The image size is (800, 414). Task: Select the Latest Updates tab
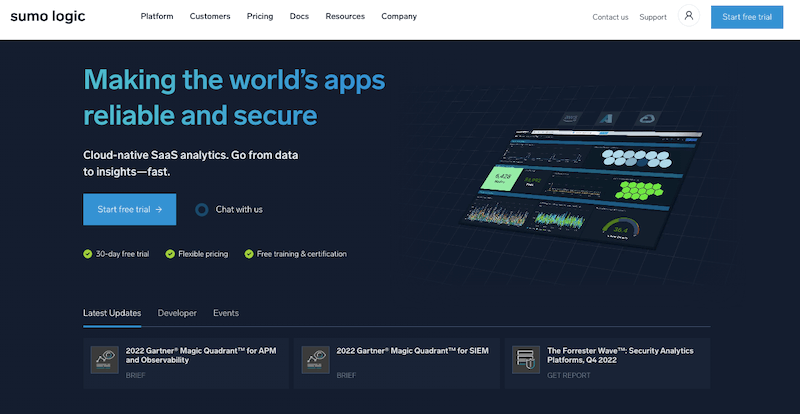(112, 313)
